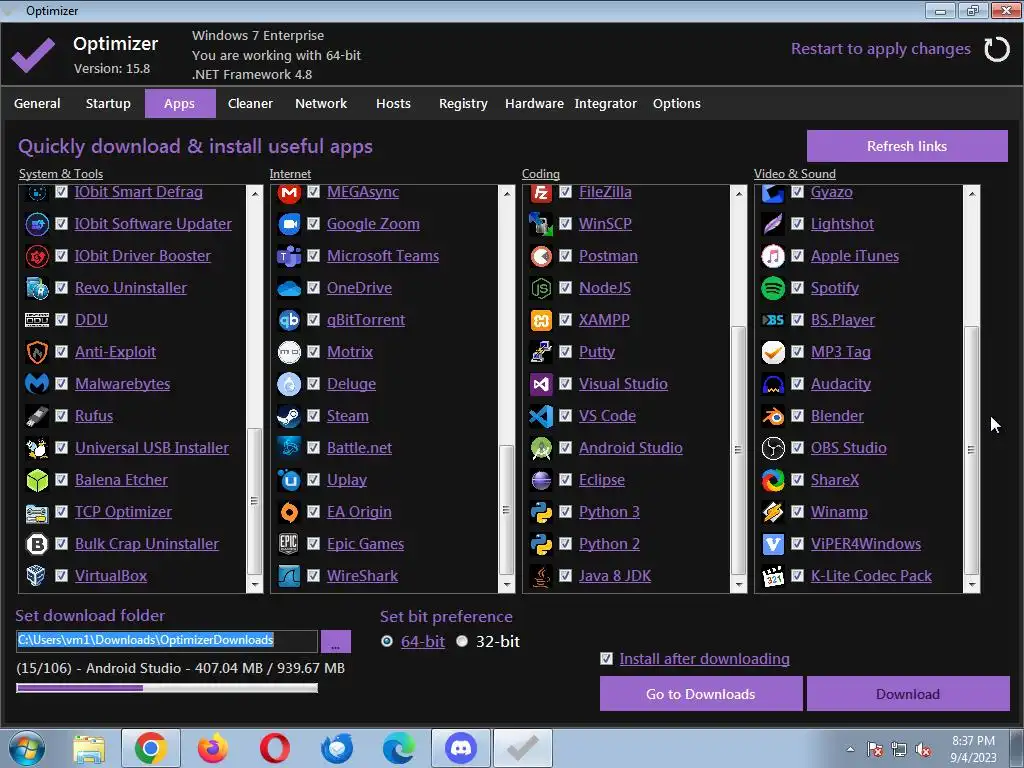Click the qBitTorrent icon
Viewport: 1024px width, 768px height.
289,319
